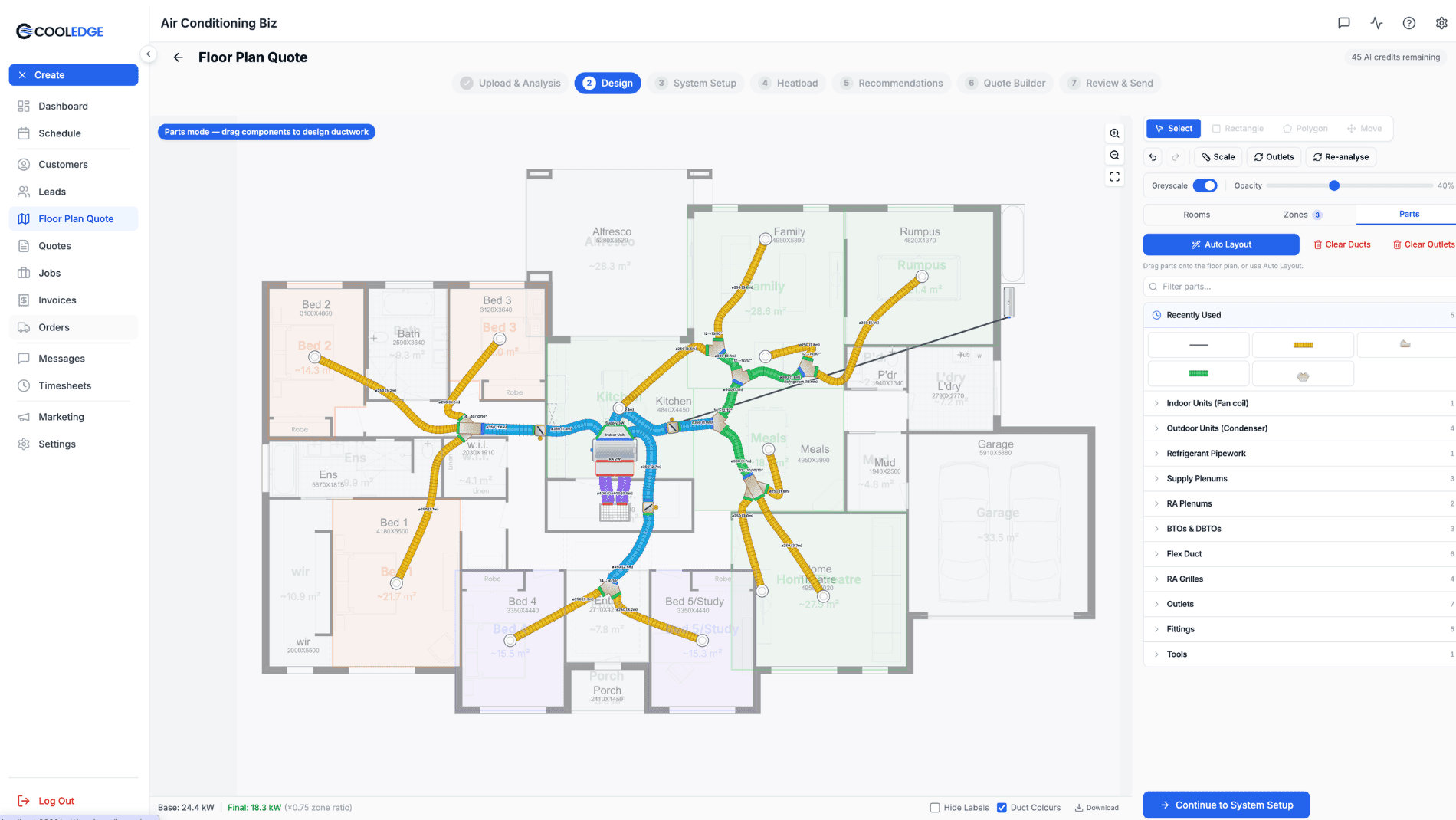Click the Scale tool above the floor plan
Screen dimensions: 1456x820
tap(1218, 156)
